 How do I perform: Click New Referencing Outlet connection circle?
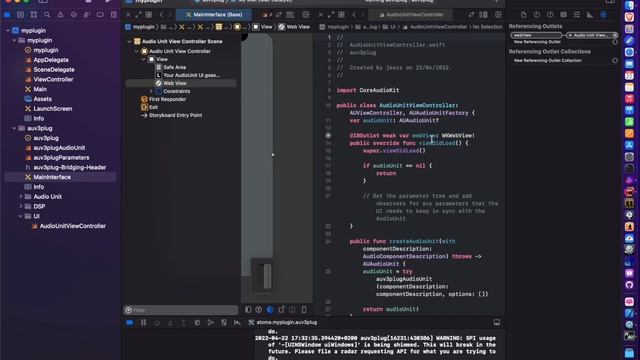(x=615, y=42)
